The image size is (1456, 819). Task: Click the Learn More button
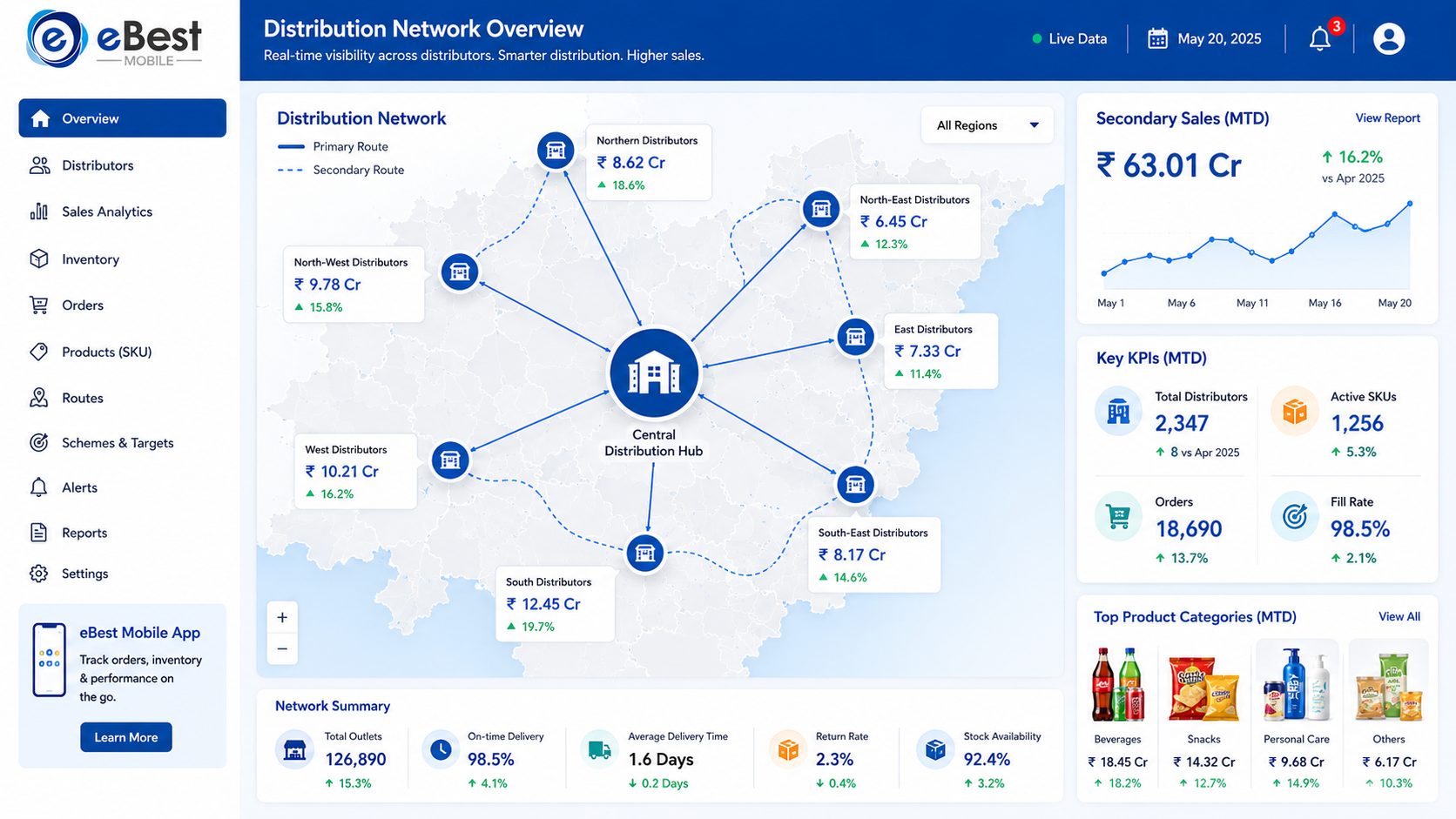126,737
